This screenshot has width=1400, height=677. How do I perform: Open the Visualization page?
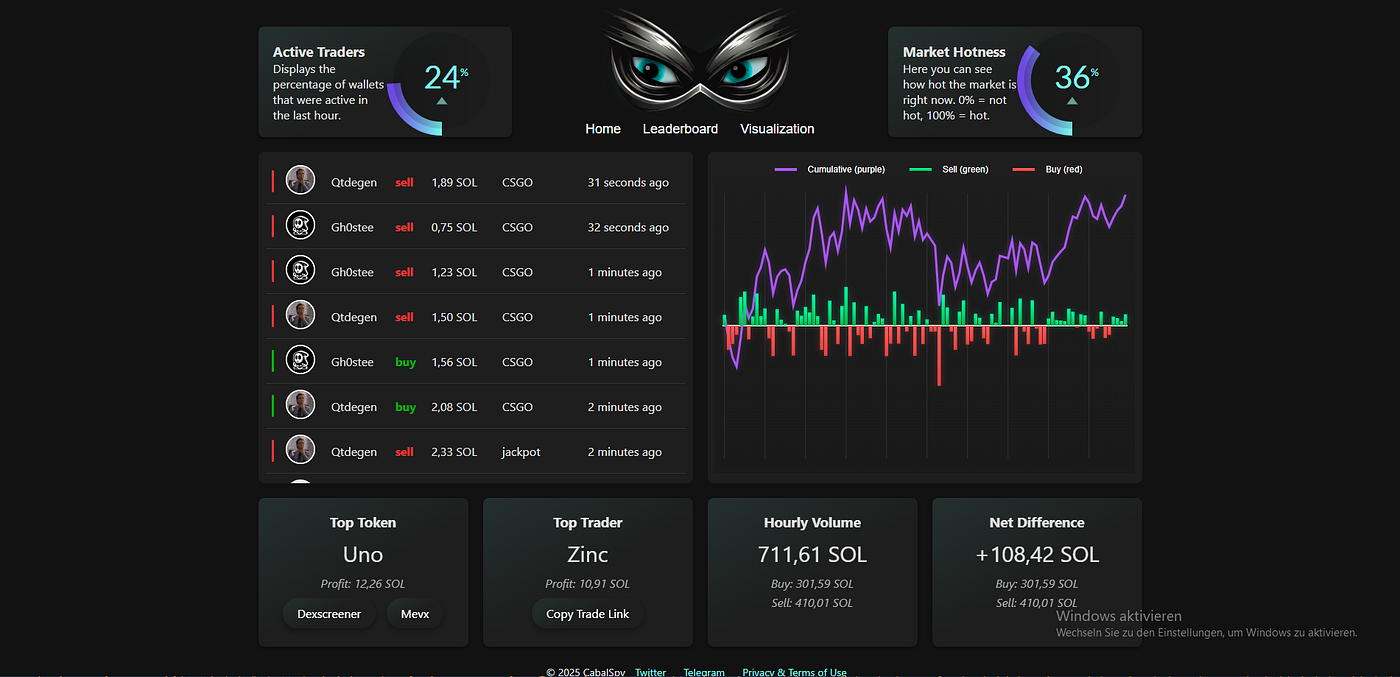(x=777, y=129)
